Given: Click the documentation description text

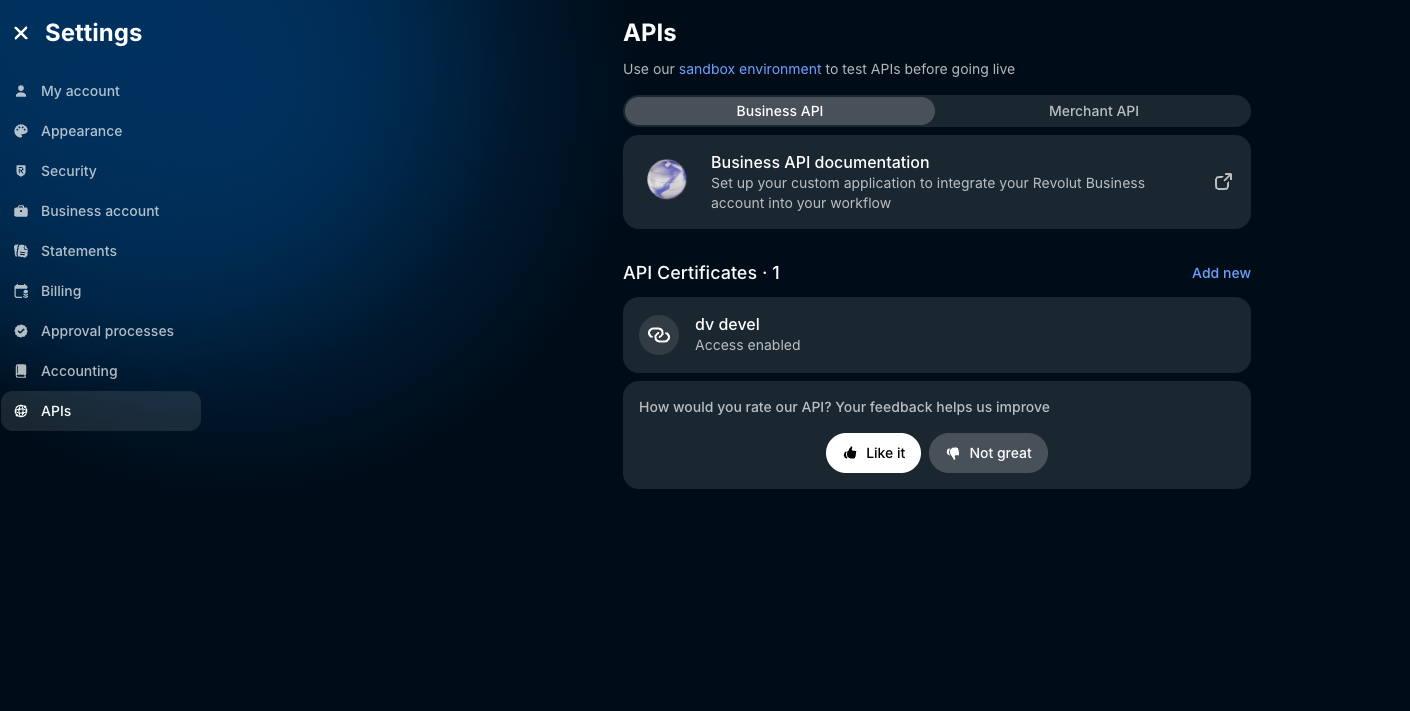Looking at the screenshot, I should [928, 193].
